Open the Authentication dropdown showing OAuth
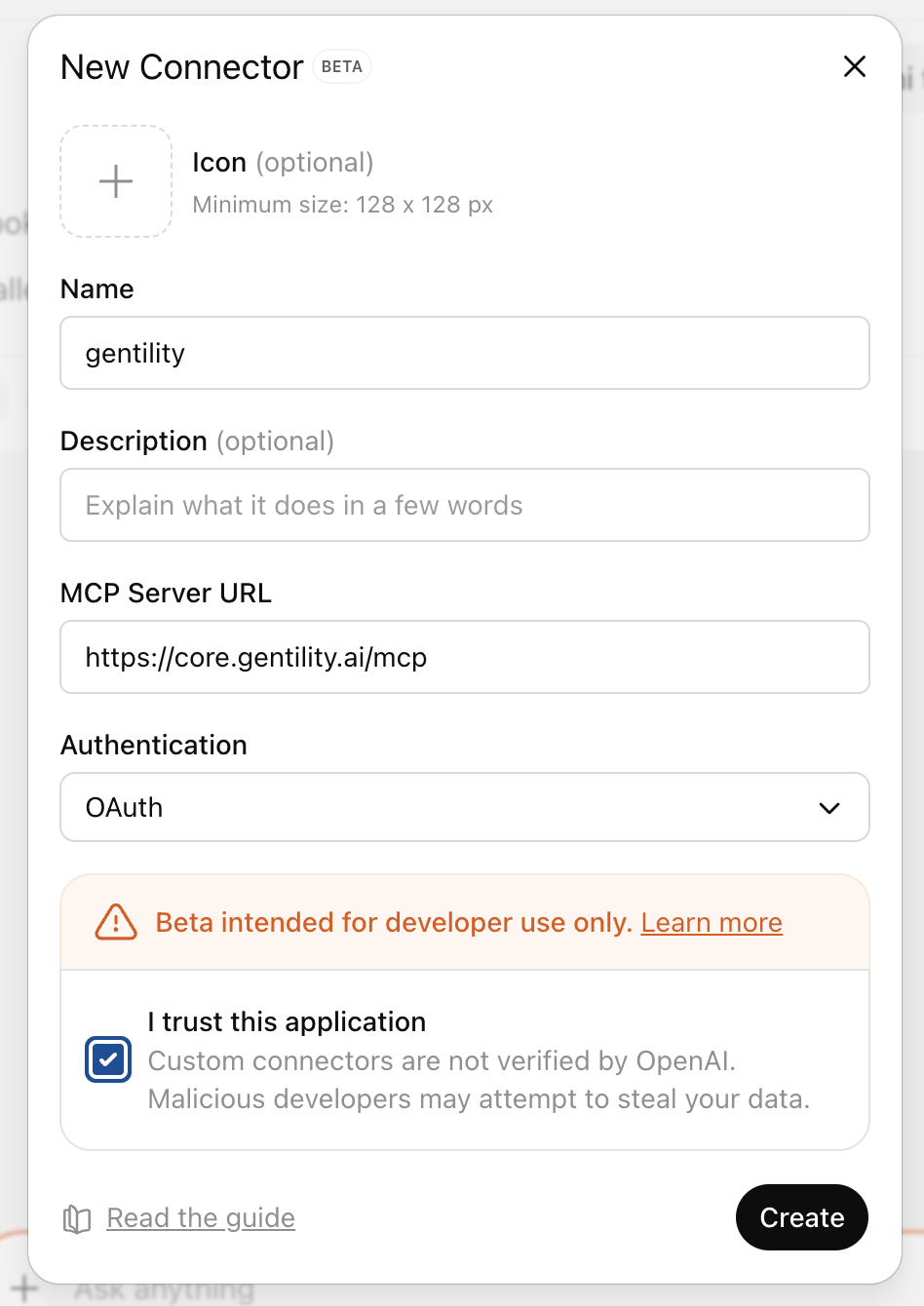 (465, 807)
